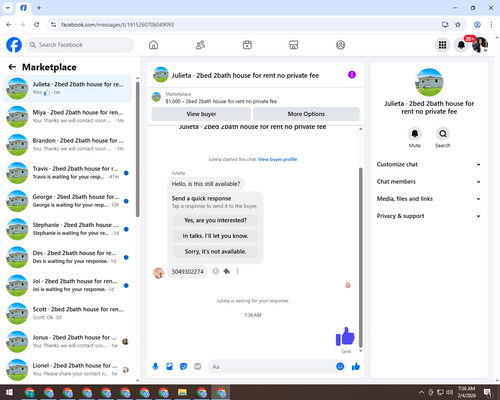Click More Options button

(x=306, y=114)
